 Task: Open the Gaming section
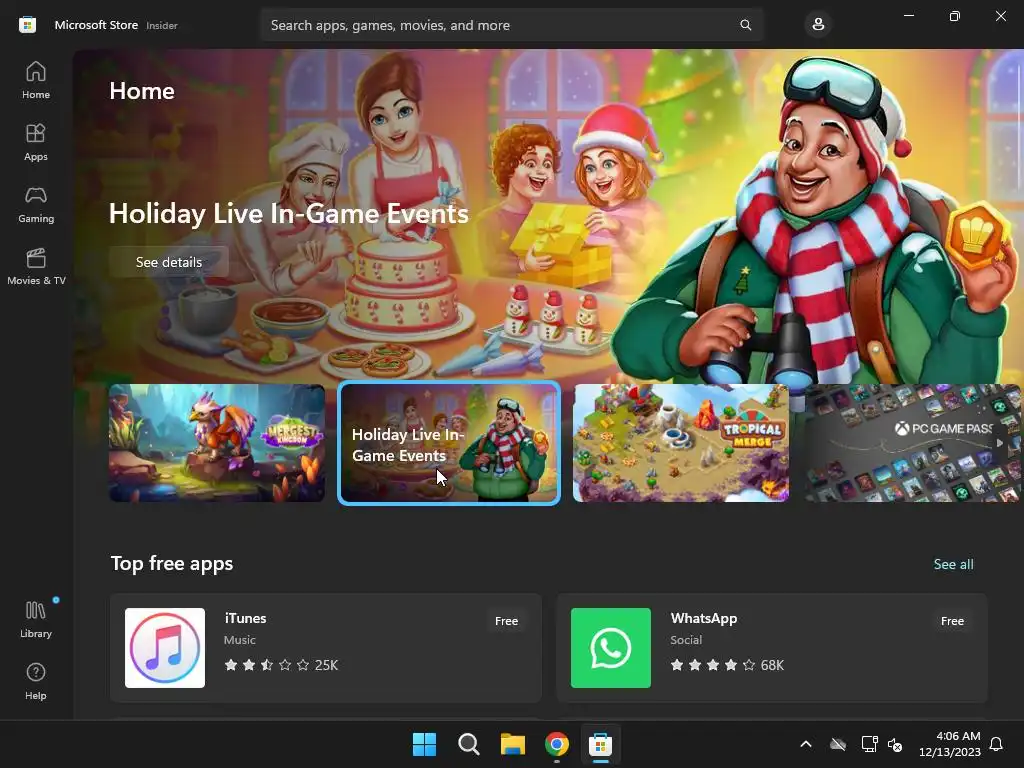click(x=36, y=204)
